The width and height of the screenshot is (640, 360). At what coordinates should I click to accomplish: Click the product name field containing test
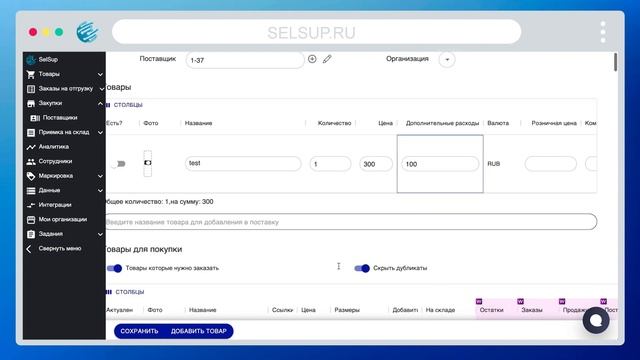tap(243, 164)
